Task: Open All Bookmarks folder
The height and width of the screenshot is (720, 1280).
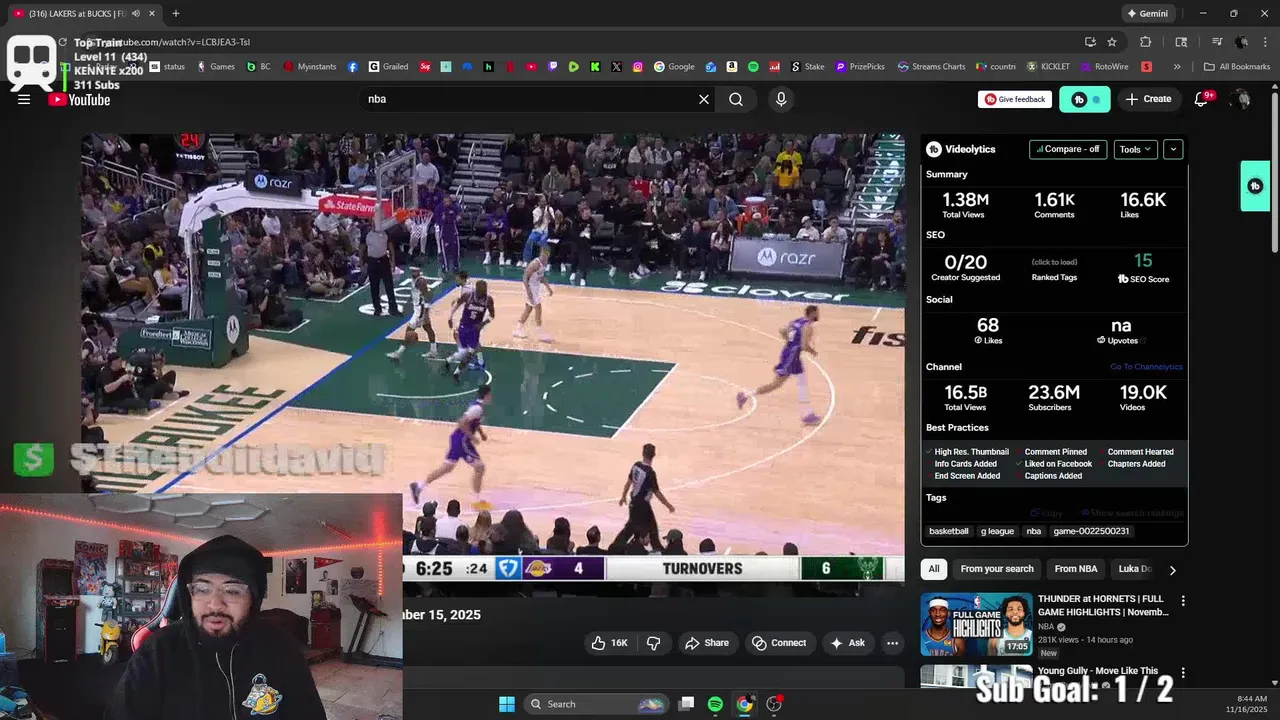Action: pos(1237,67)
